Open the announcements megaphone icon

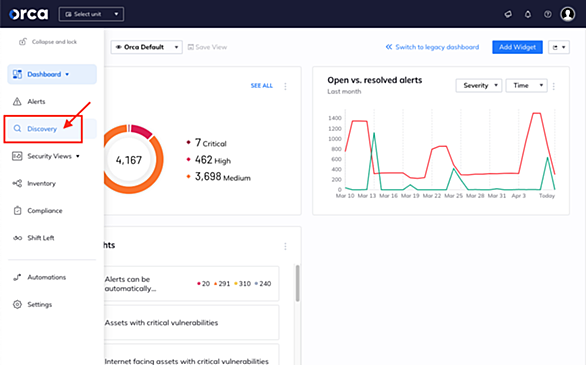tap(508, 14)
